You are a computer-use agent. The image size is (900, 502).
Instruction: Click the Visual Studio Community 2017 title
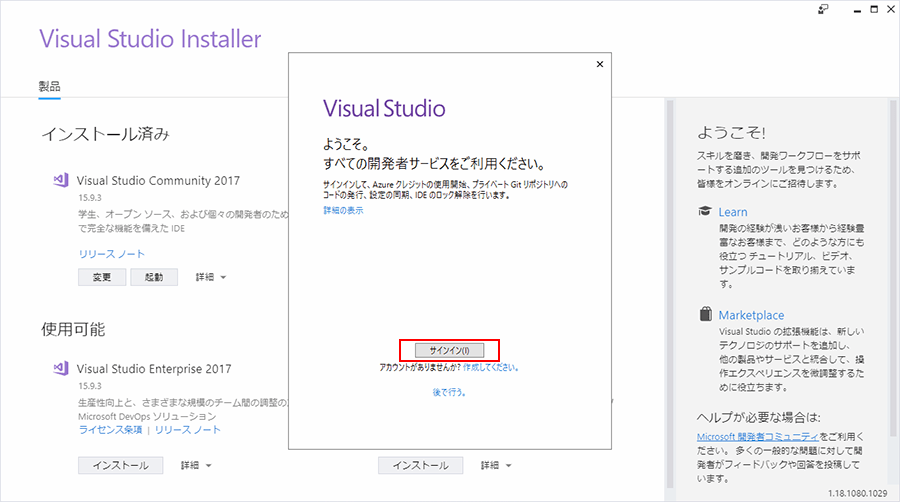(x=158, y=181)
